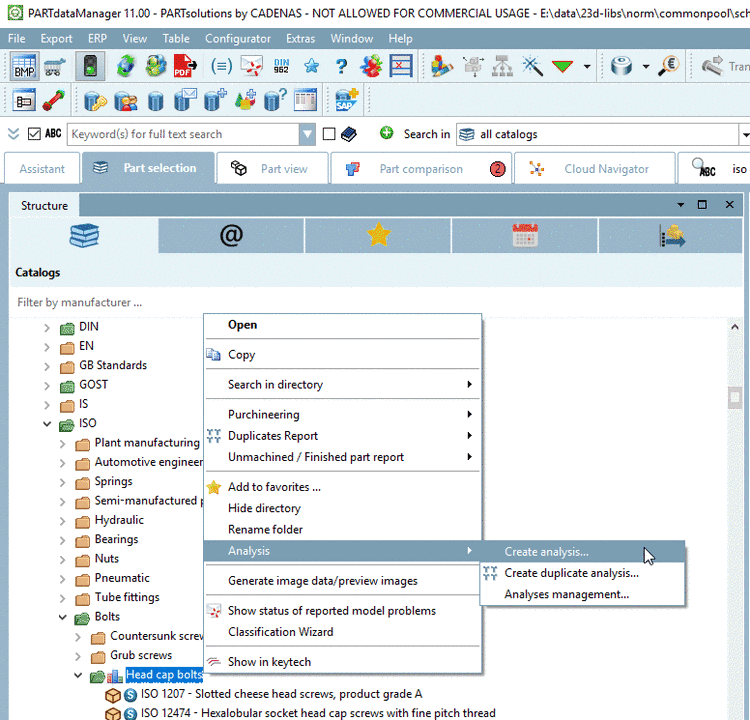750x720 pixels.
Task: Click the magic wand toolbar icon
Action: (x=532, y=66)
